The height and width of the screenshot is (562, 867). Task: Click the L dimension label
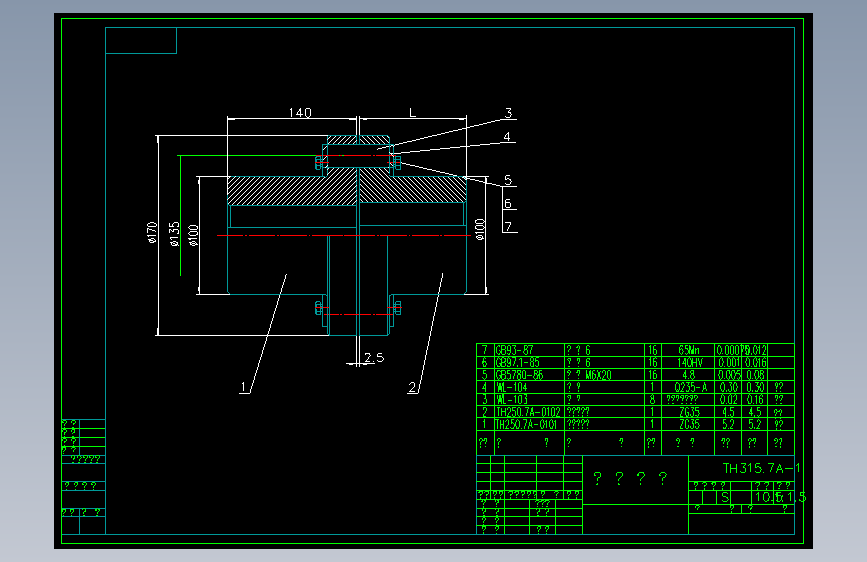(x=412, y=113)
